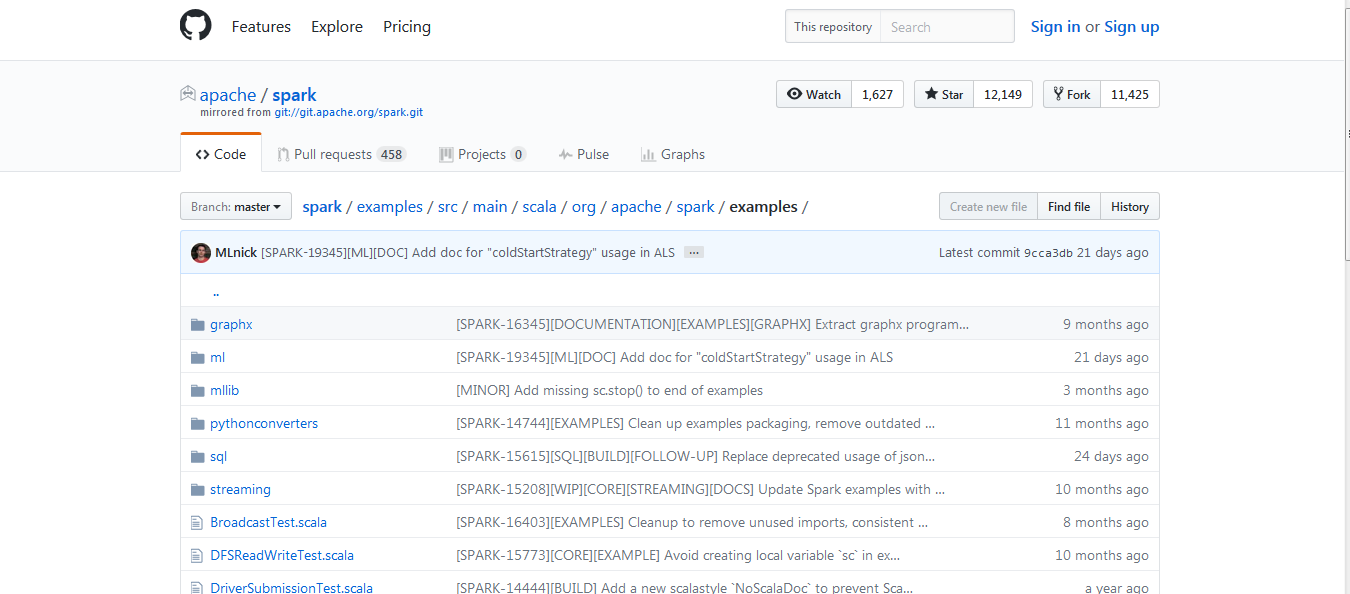Click the Watch button
1350x594 pixels.
click(x=814, y=94)
